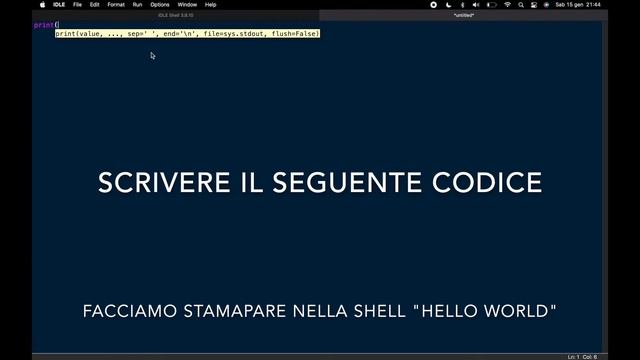Click the screen recording status icon
Viewport: 640px width, 360px height.
[x=433, y=5]
